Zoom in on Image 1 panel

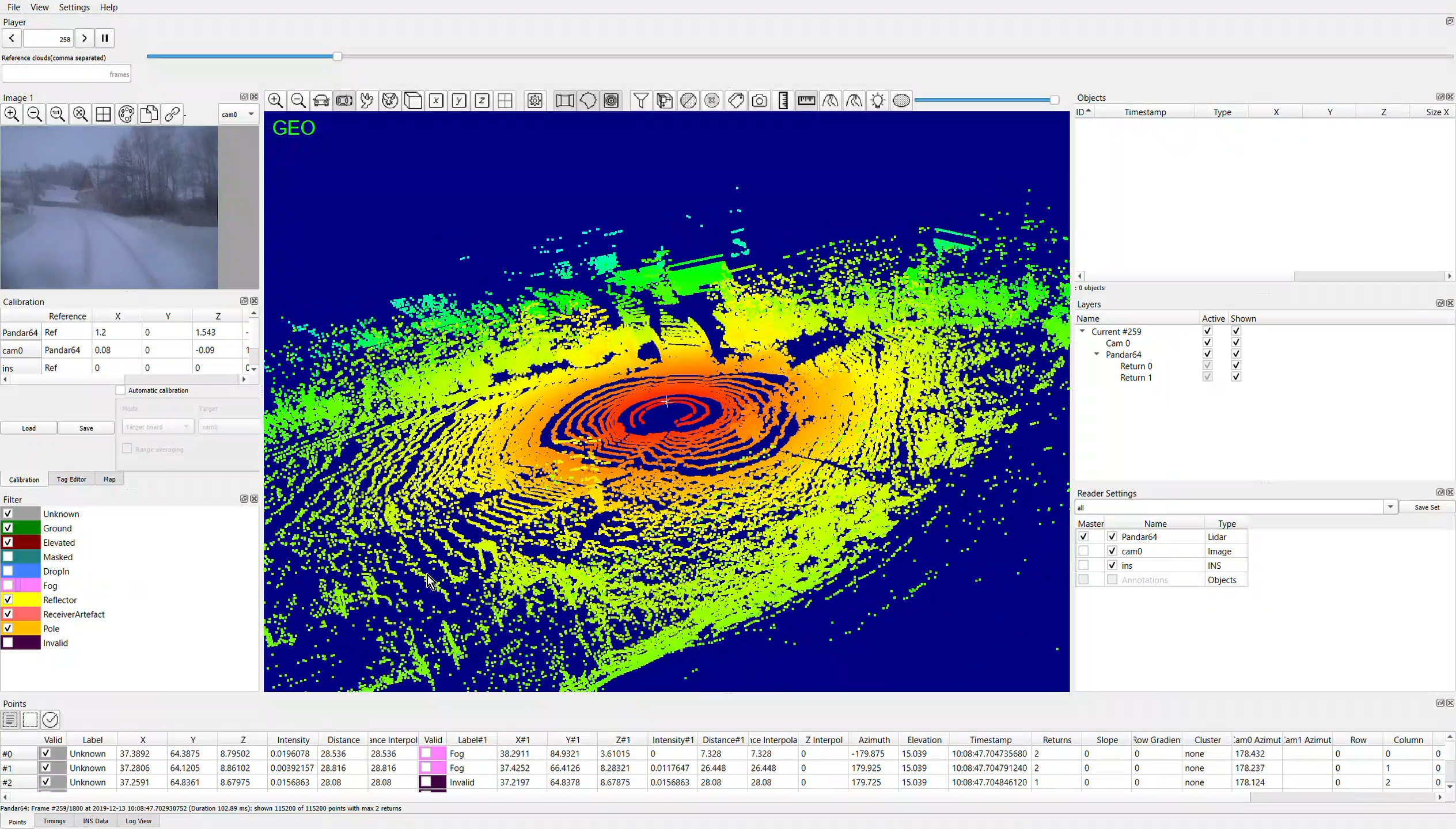(x=12, y=114)
